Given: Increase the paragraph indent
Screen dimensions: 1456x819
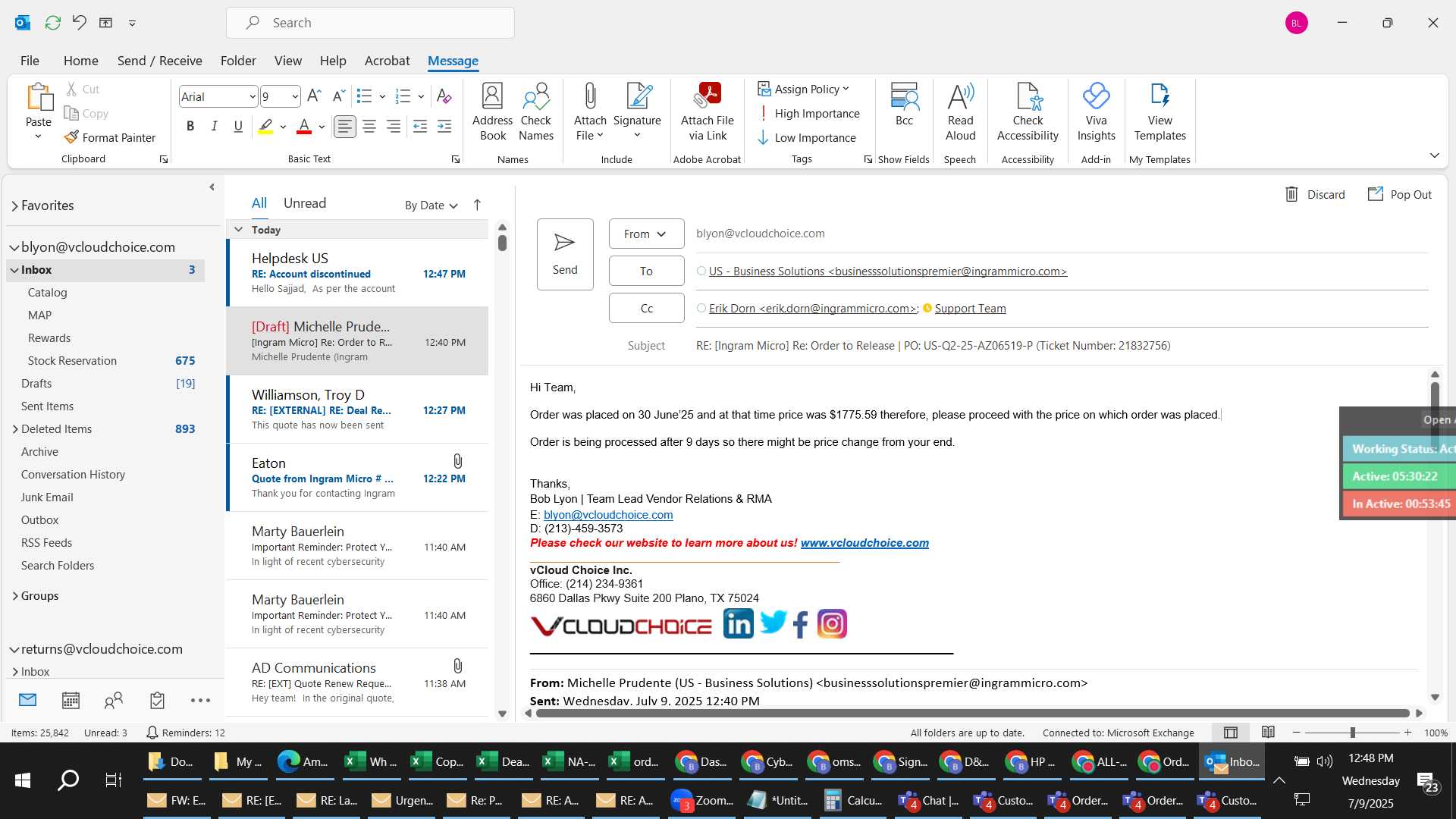Looking at the screenshot, I should coord(444,127).
